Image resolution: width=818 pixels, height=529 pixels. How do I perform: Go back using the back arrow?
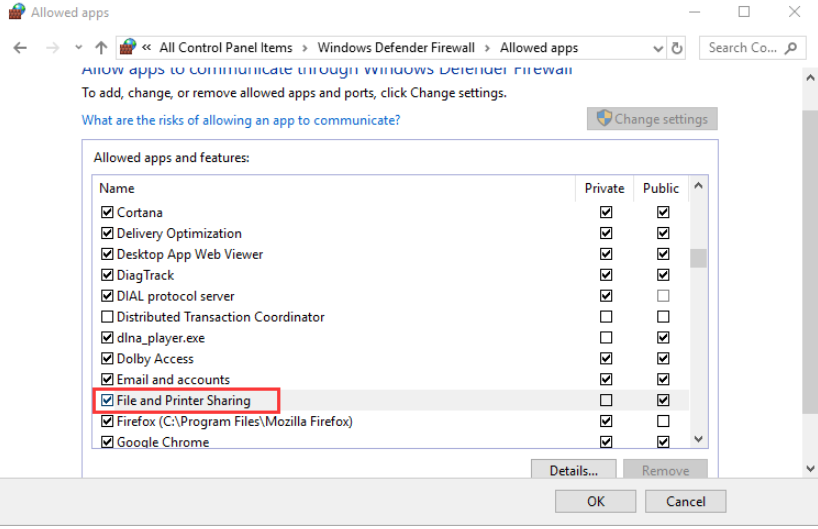[x=20, y=48]
